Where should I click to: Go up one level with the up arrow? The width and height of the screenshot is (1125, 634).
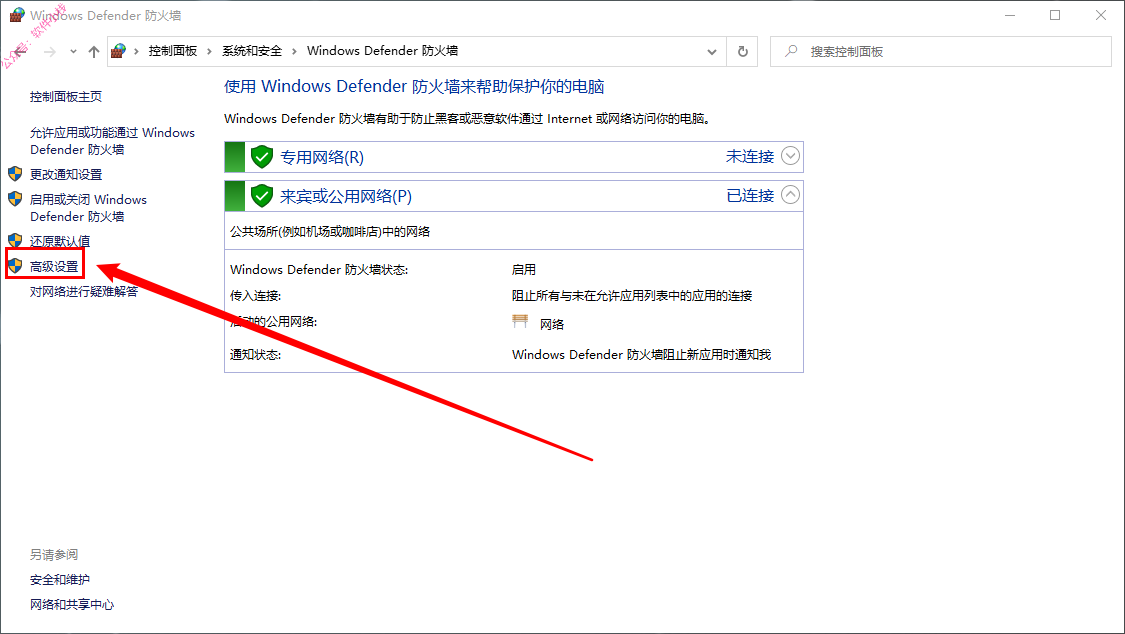(94, 52)
